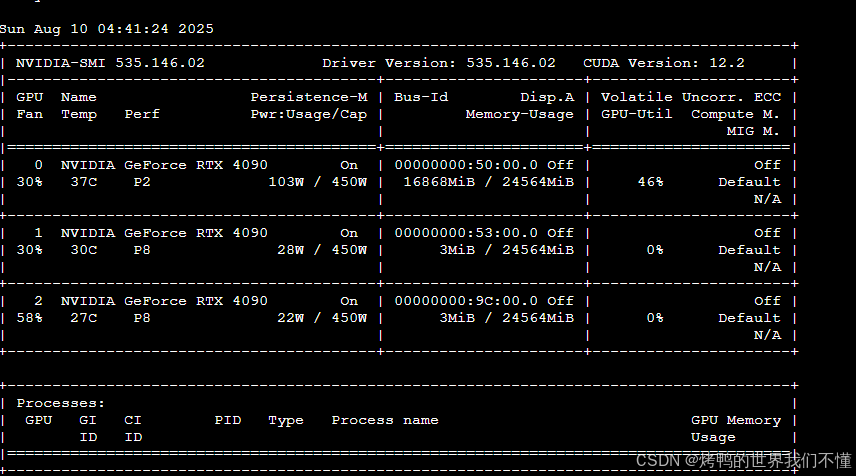Click the "Memory-Usage" header

520,114
